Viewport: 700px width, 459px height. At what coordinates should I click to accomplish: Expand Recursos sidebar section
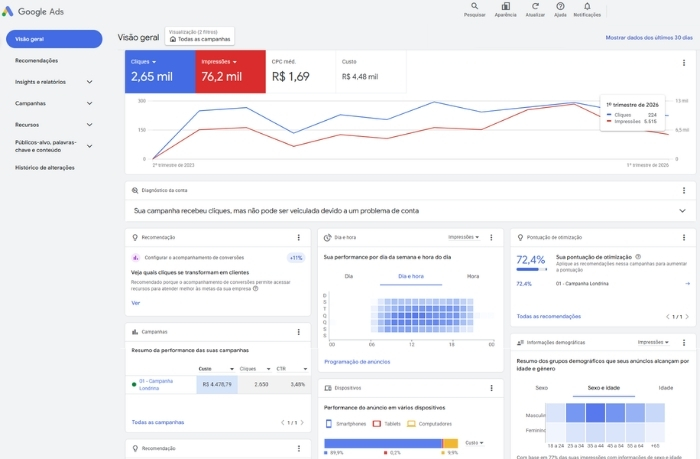[x=89, y=125]
